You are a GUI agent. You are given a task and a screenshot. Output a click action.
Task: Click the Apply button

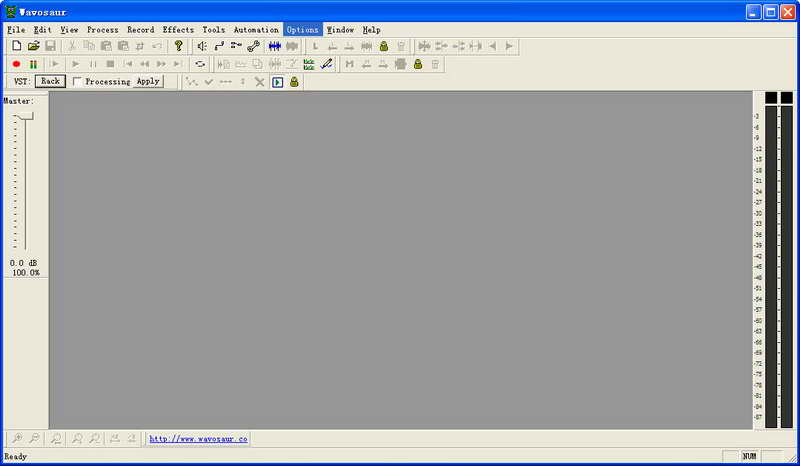point(148,81)
